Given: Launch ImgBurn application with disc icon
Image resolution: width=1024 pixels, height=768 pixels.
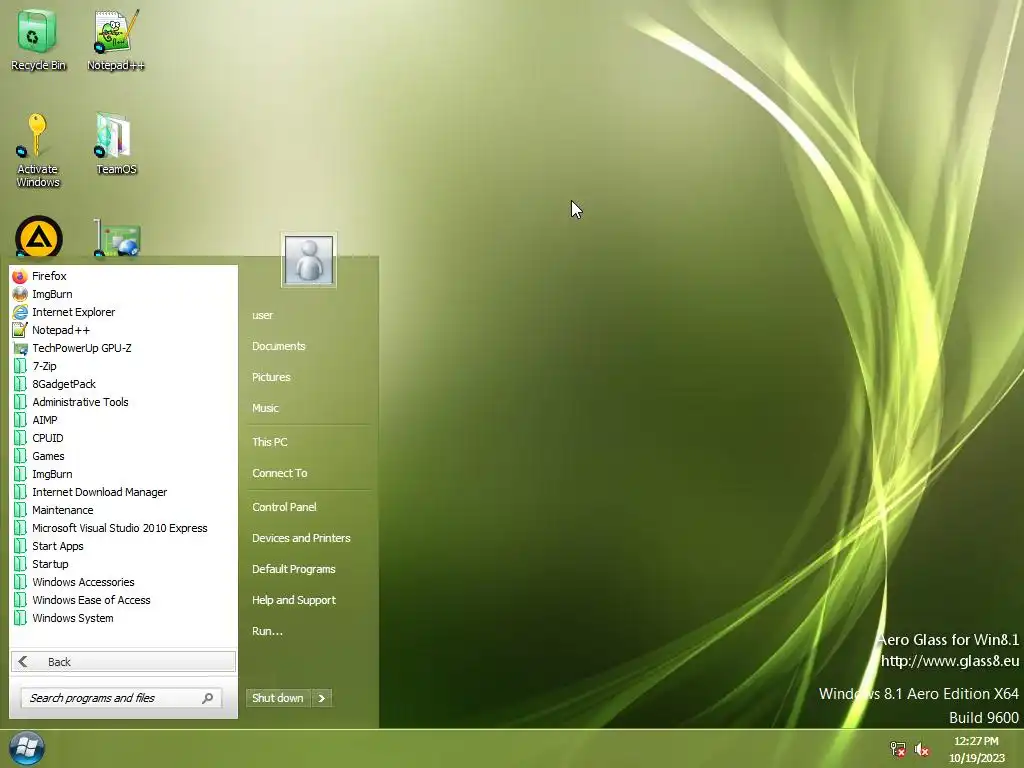Looking at the screenshot, I should tap(124, 294).
